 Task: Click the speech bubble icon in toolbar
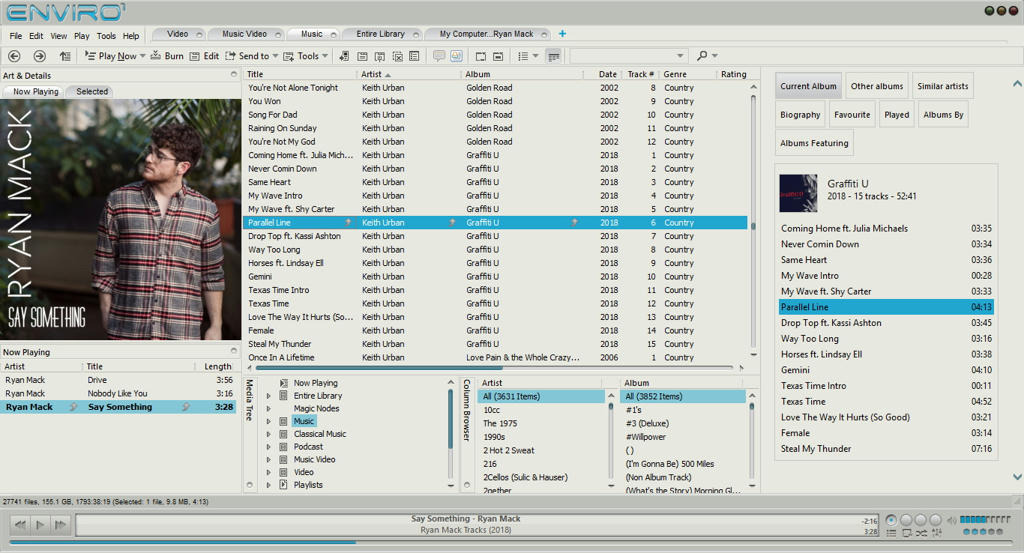click(439, 56)
